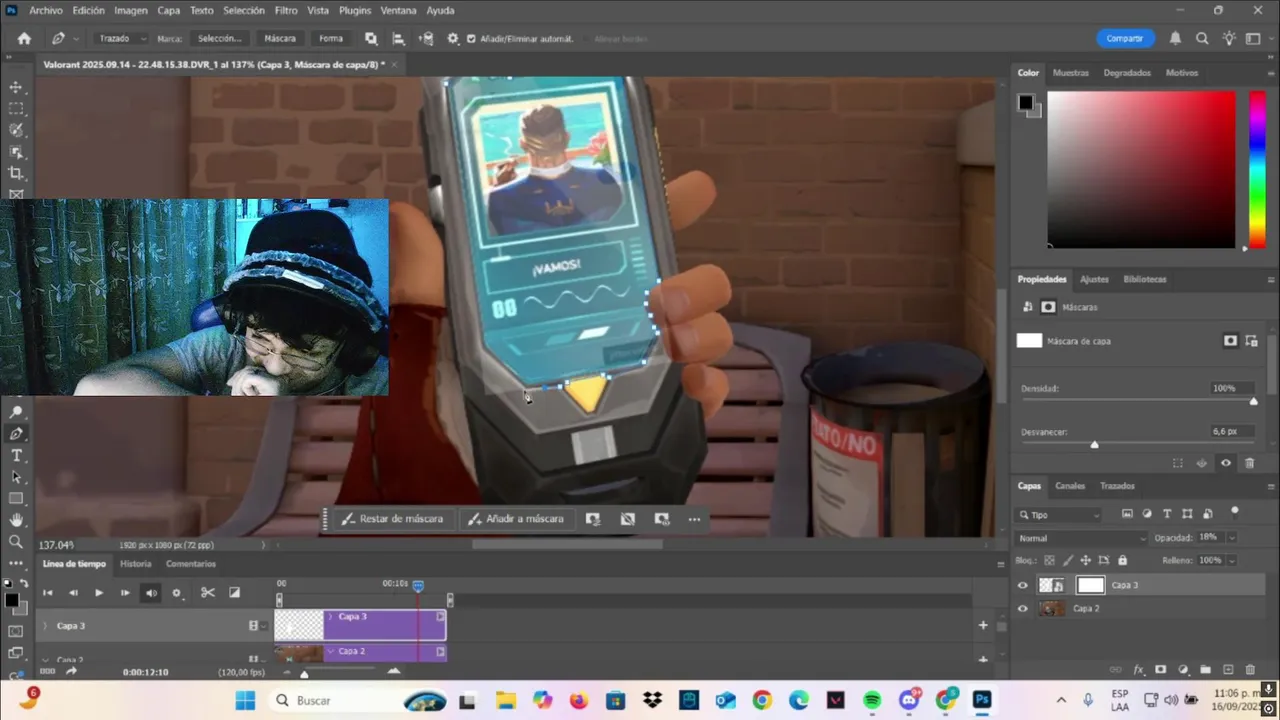Delete layer with Layers trash icon
Viewport: 1280px width, 720px height.
[1250, 669]
